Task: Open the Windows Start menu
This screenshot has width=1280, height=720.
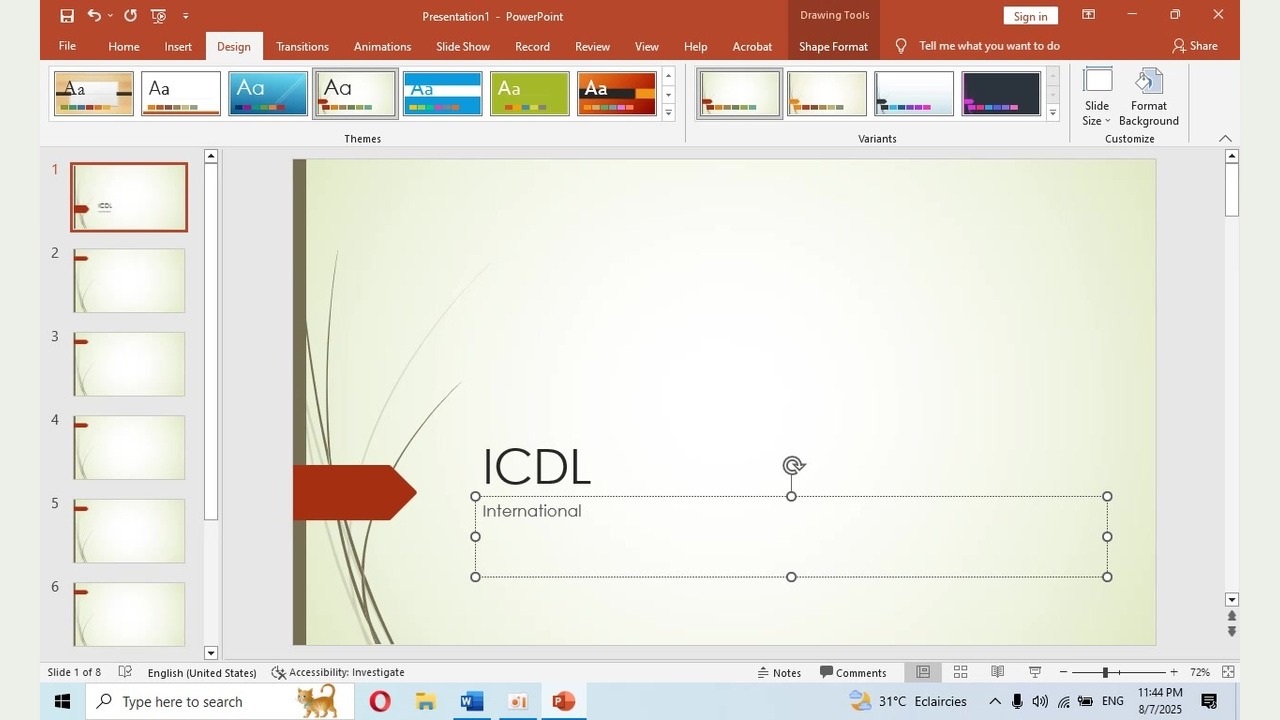Action: point(62,701)
